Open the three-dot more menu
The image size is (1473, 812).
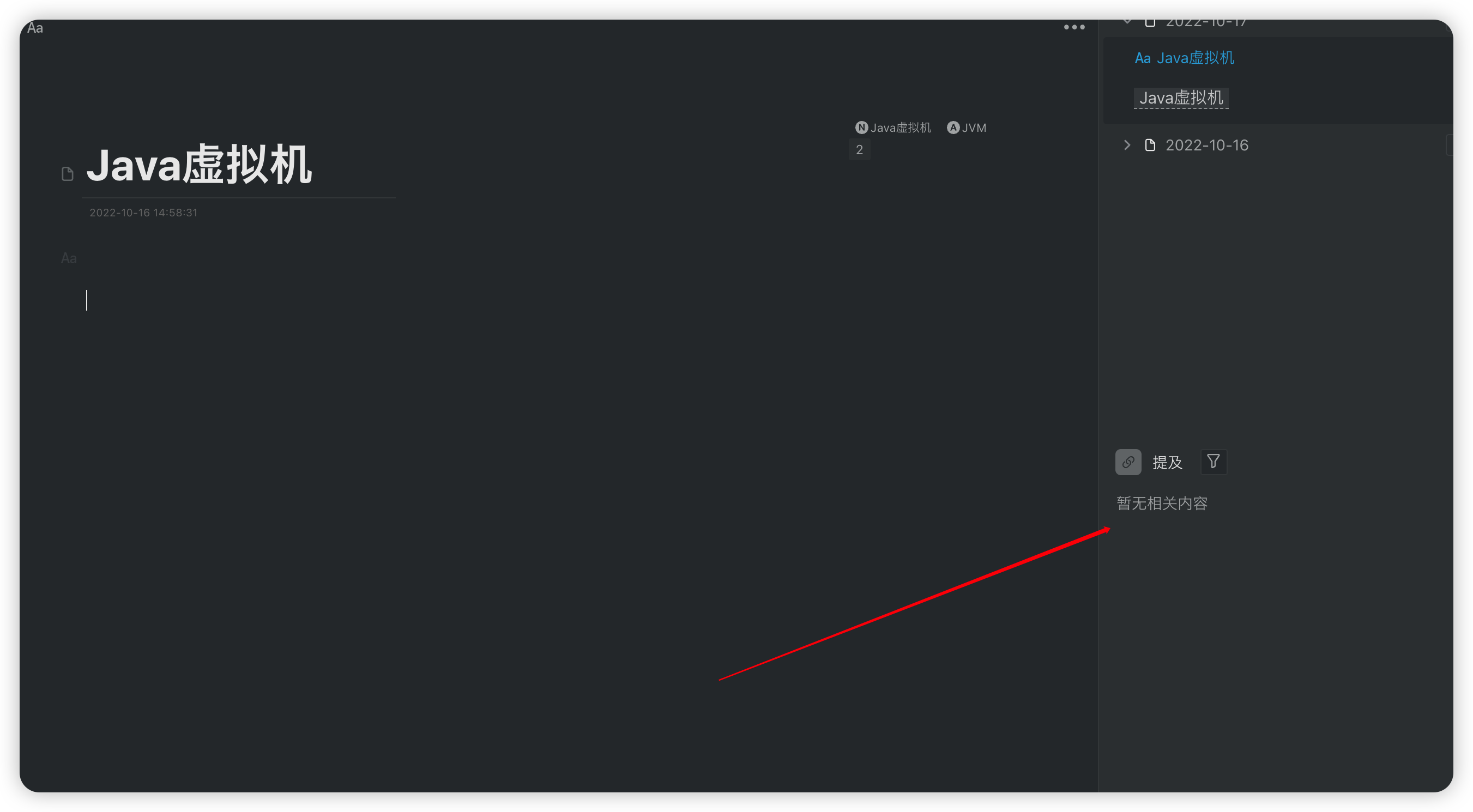coord(1074,27)
